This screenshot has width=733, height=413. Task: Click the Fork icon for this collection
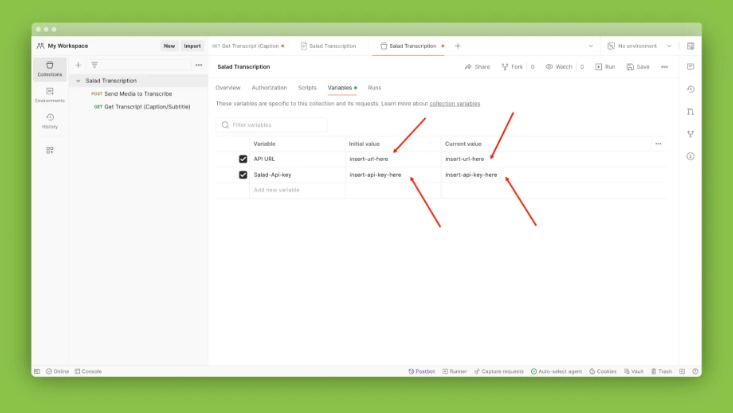coord(505,67)
